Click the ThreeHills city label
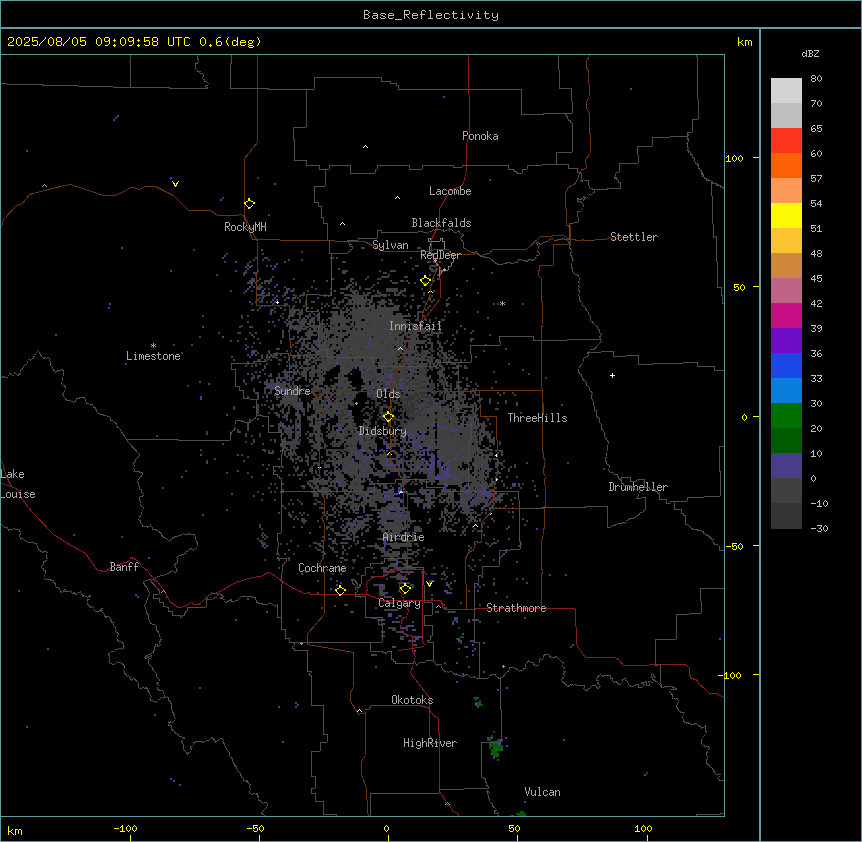This screenshot has width=862, height=842. [537, 418]
